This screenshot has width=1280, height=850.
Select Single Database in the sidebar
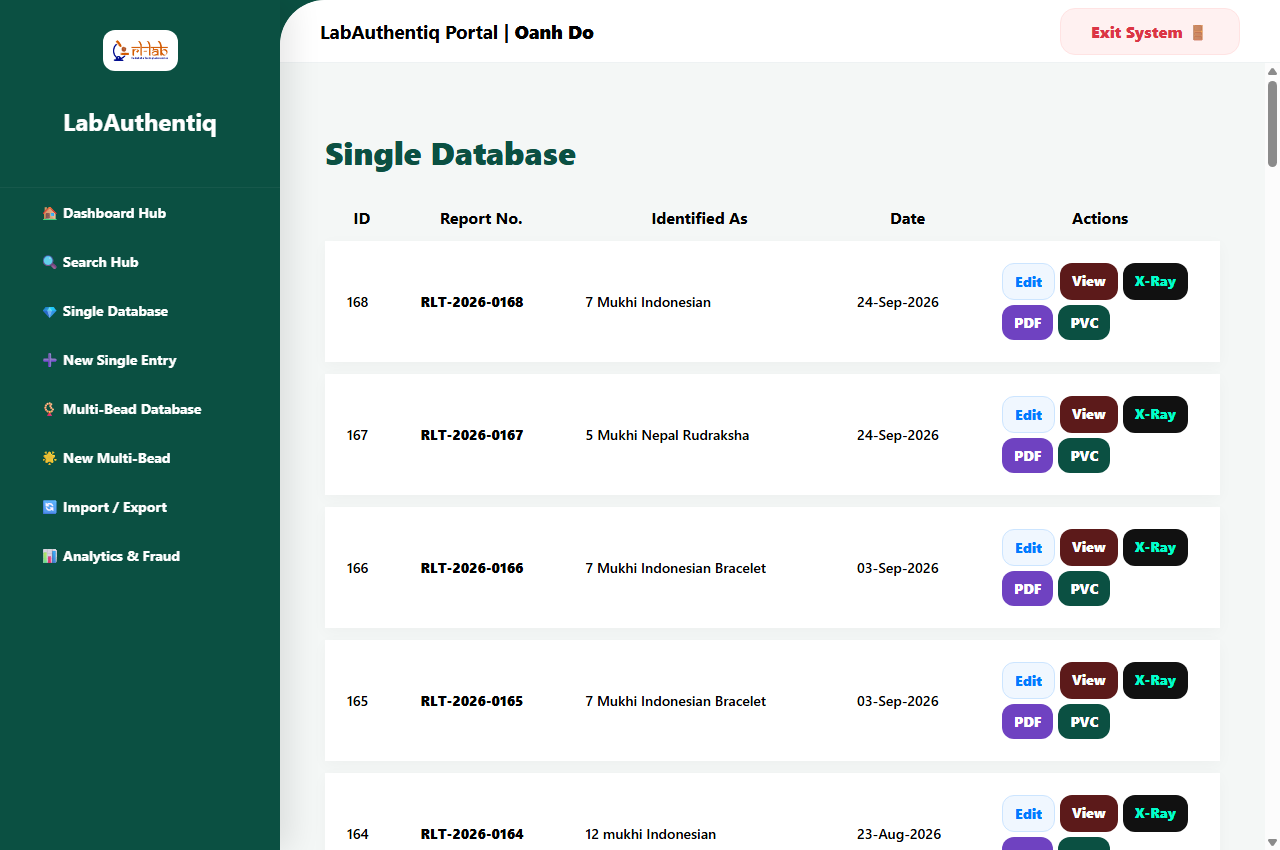click(140, 311)
